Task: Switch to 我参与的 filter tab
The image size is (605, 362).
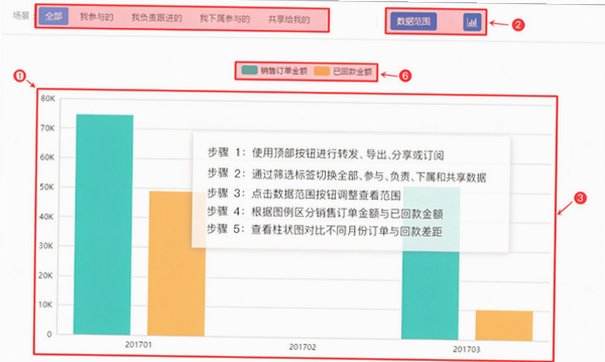Action: 96,17
